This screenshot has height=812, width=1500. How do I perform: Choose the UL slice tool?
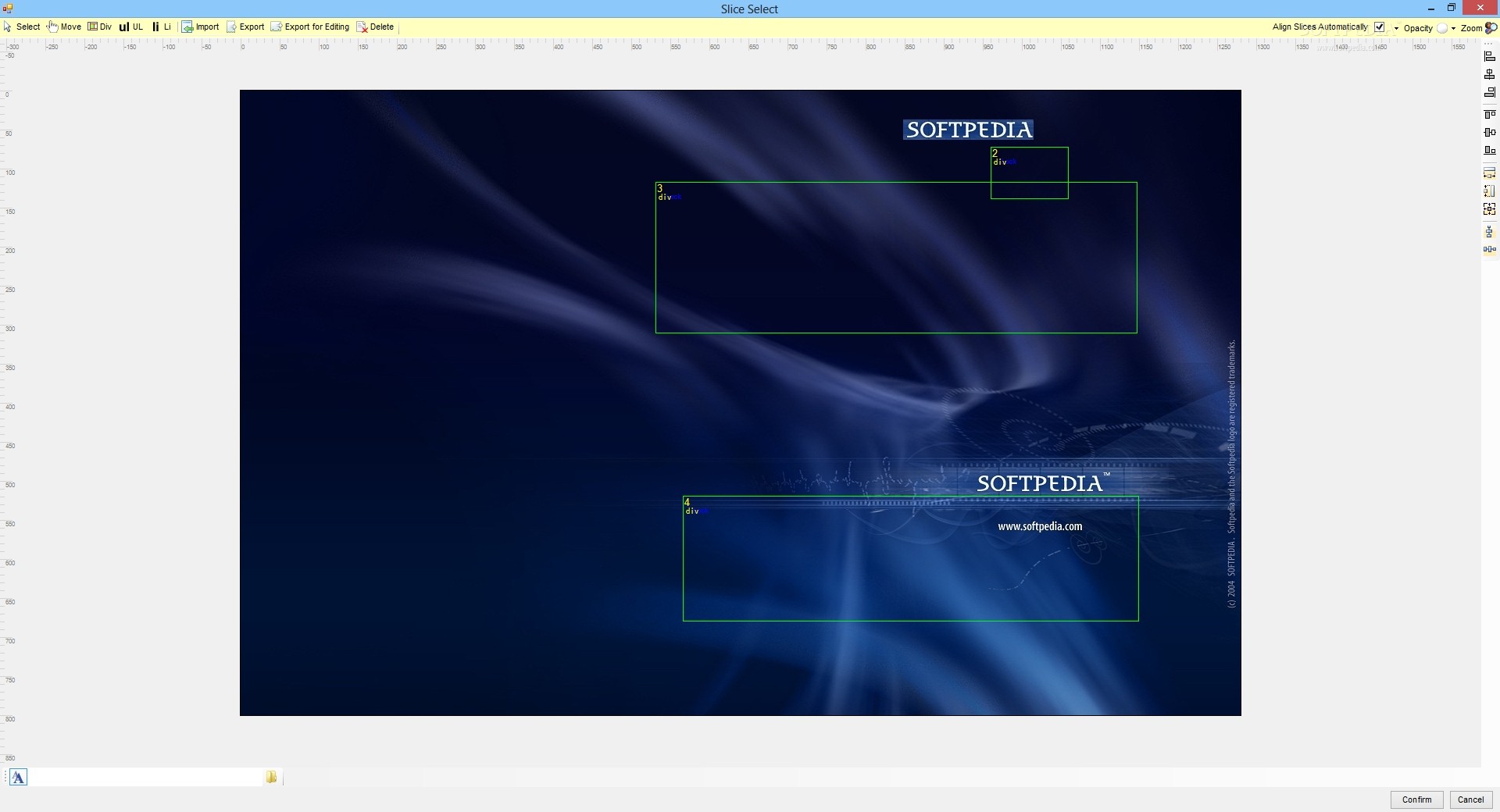[x=131, y=27]
